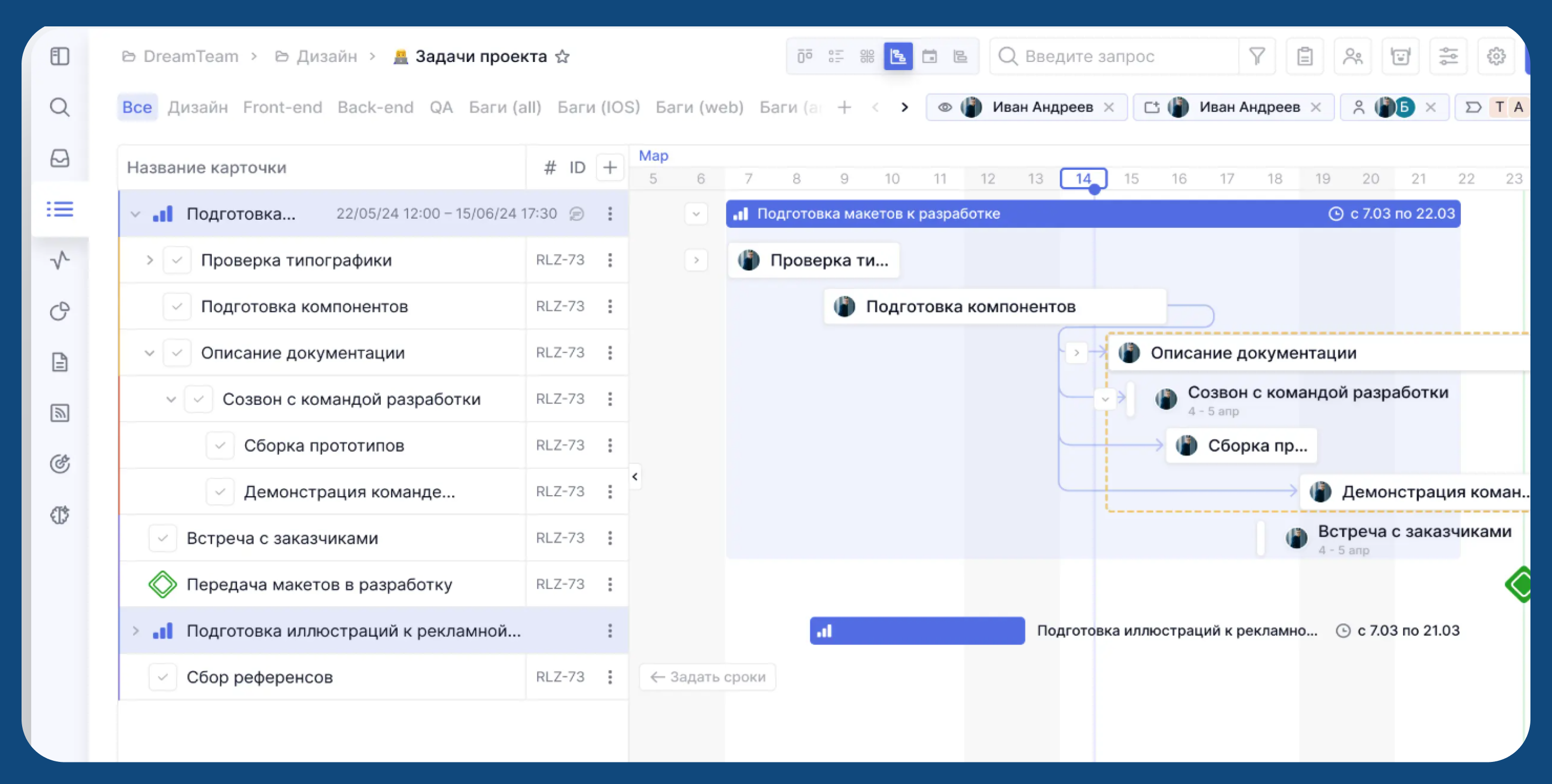1552x784 pixels.
Task: Switch to the calendar view icon
Action: [x=929, y=57]
